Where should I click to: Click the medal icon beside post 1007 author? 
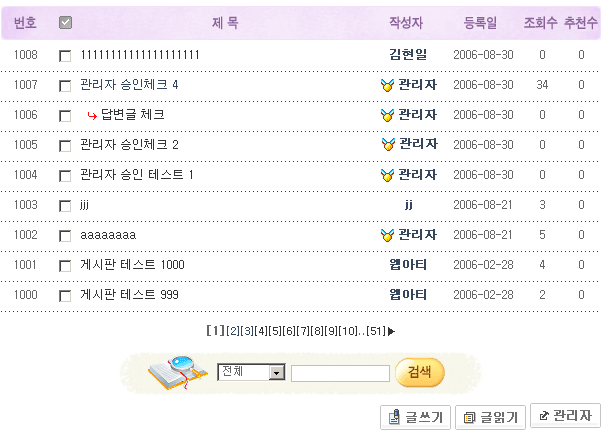point(387,85)
